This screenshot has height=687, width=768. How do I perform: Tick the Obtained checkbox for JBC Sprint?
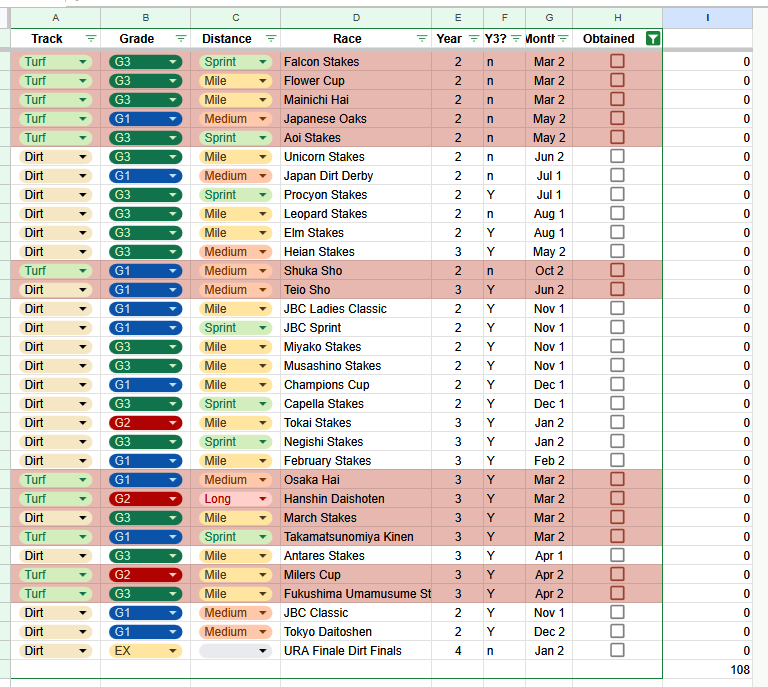(617, 327)
